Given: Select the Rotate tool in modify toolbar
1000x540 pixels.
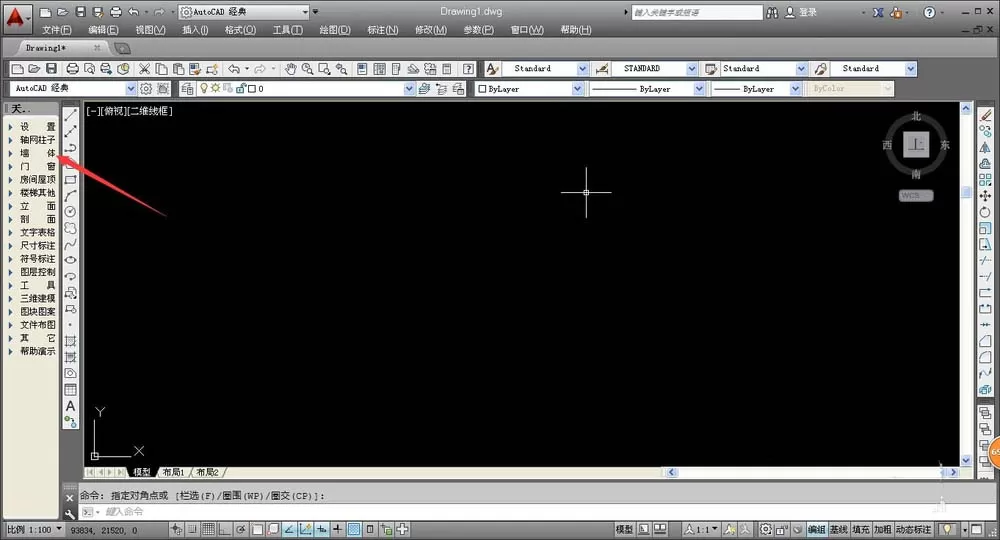Looking at the screenshot, I should point(985,212).
